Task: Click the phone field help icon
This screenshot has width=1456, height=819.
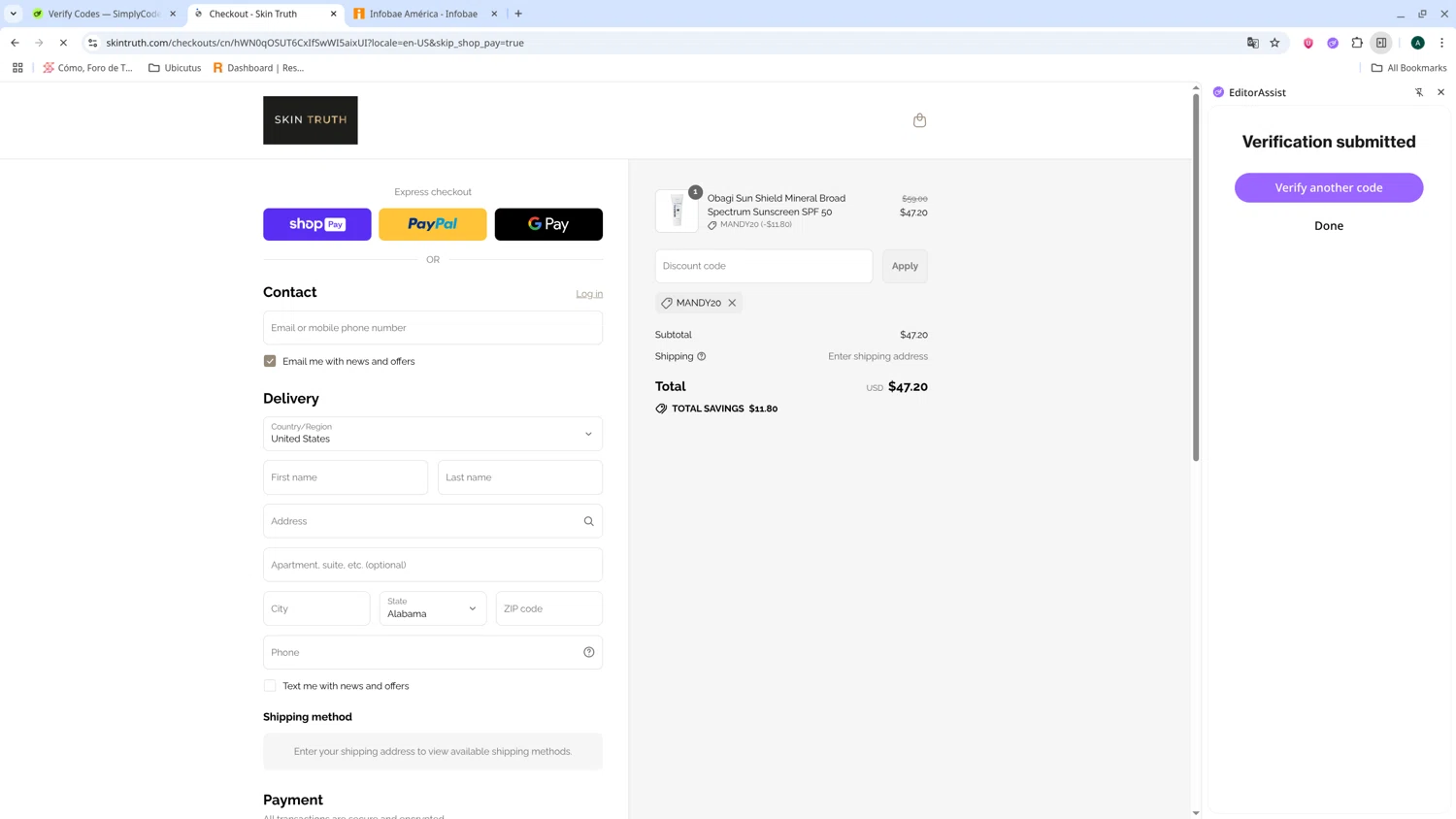Action: tap(588, 652)
